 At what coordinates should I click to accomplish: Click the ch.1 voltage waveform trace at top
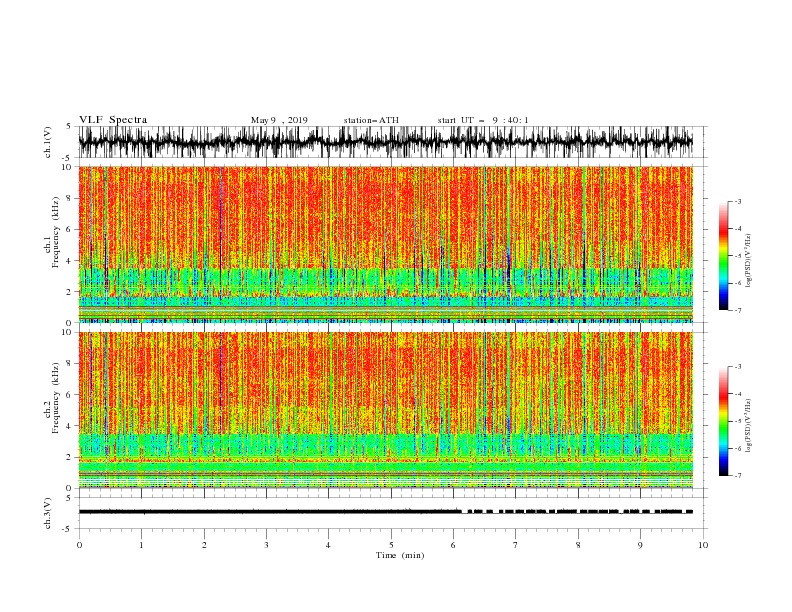[x=385, y=142]
